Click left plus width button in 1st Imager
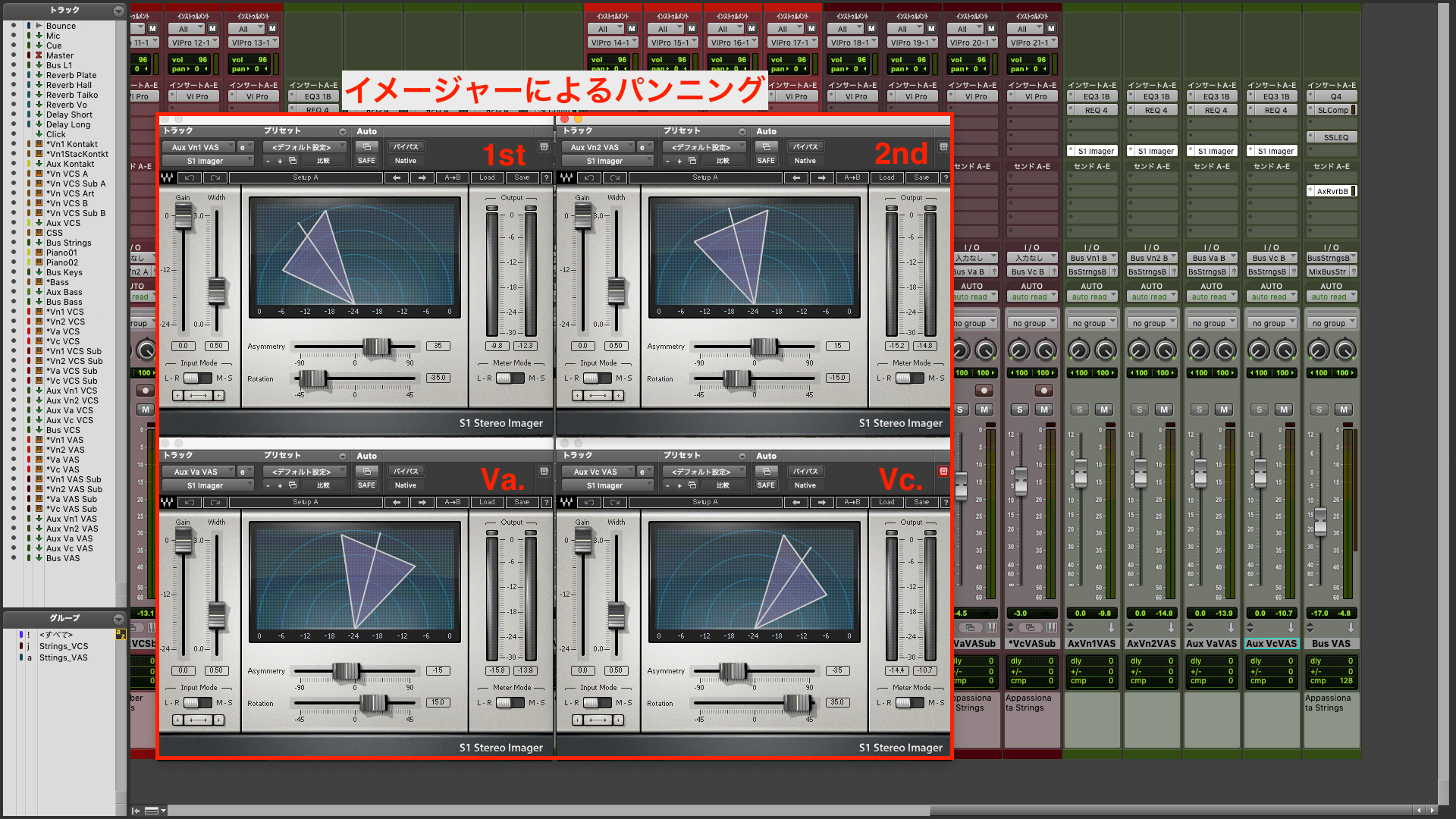The image size is (1456, 819). coord(177,396)
